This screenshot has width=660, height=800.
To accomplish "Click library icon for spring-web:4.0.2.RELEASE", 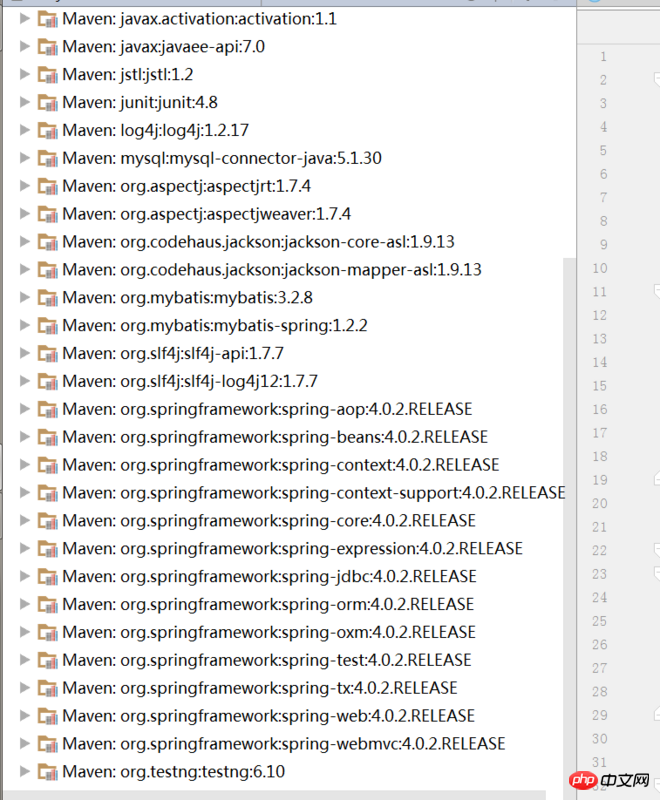I will pos(47,717).
